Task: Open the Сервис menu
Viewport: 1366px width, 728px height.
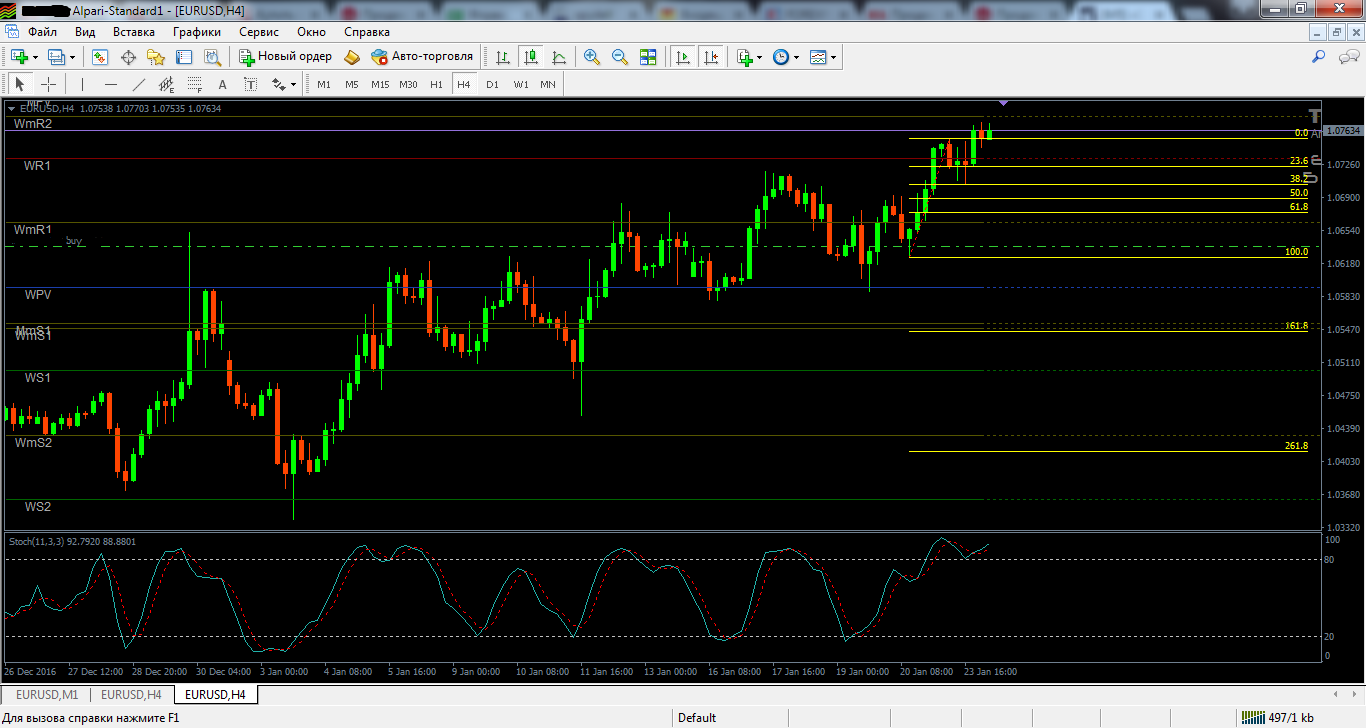Action: click(259, 32)
